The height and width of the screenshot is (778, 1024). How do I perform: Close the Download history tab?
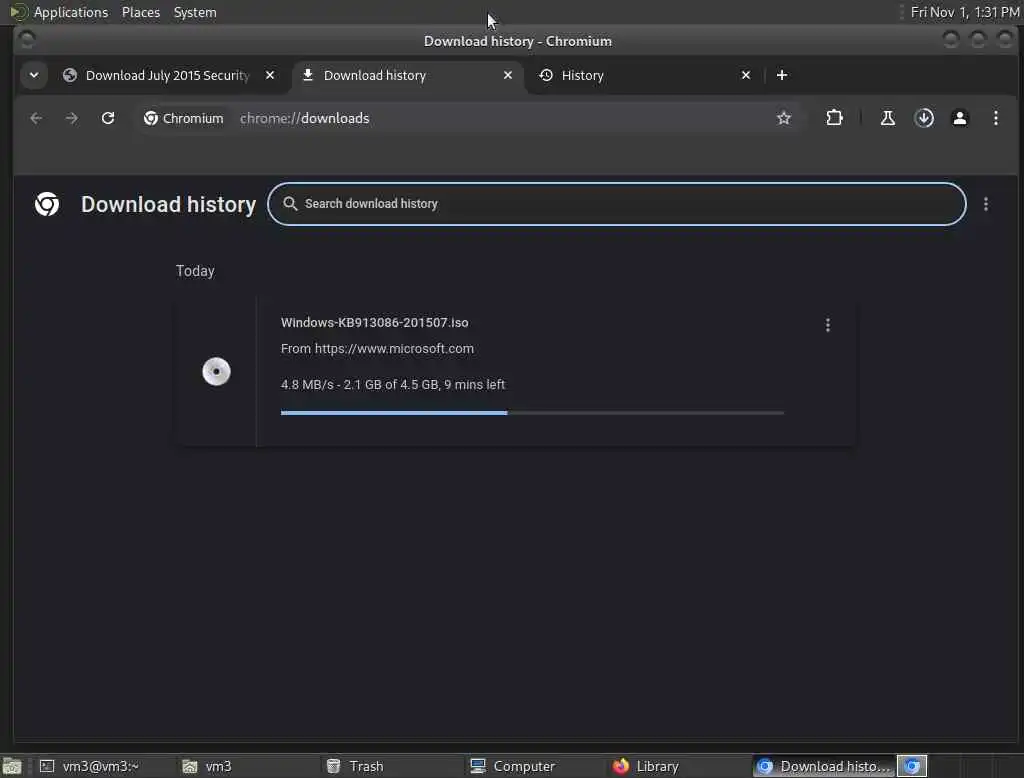pos(507,75)
